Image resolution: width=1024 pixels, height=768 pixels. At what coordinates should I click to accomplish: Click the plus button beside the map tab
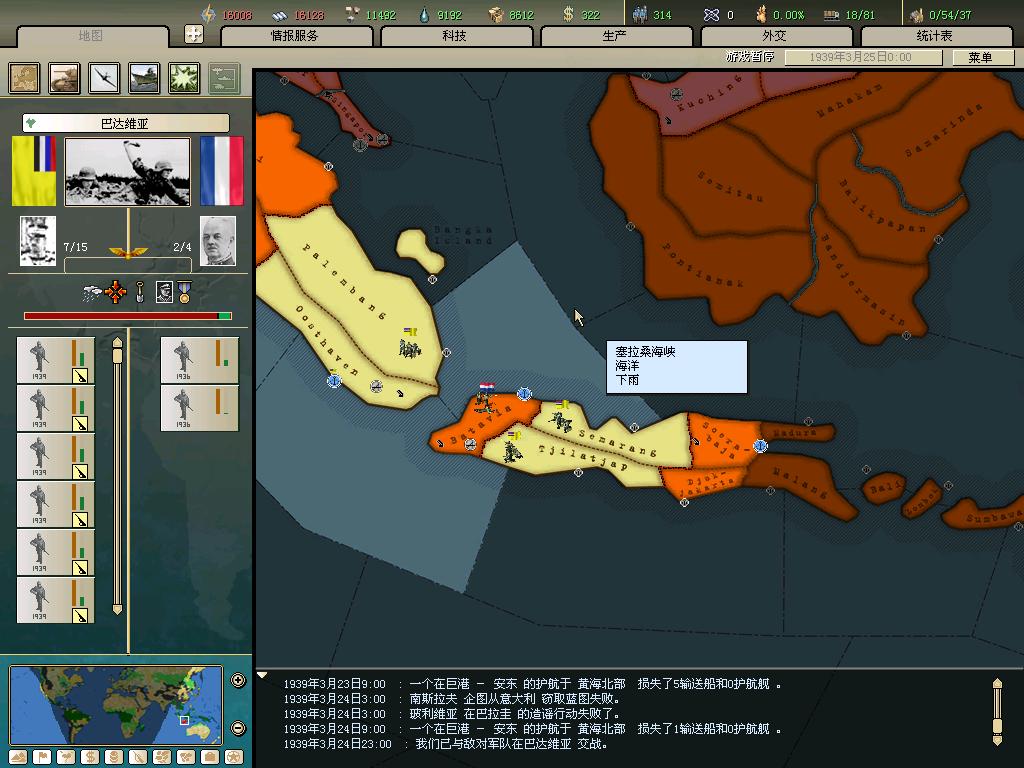[193, 34]
